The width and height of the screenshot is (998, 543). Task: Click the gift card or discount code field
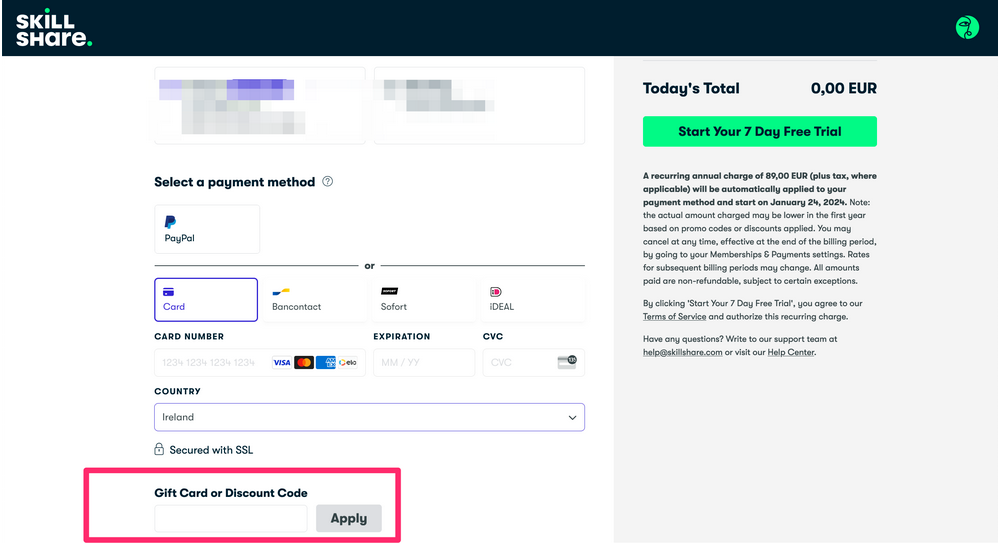[x=231, y=519]
